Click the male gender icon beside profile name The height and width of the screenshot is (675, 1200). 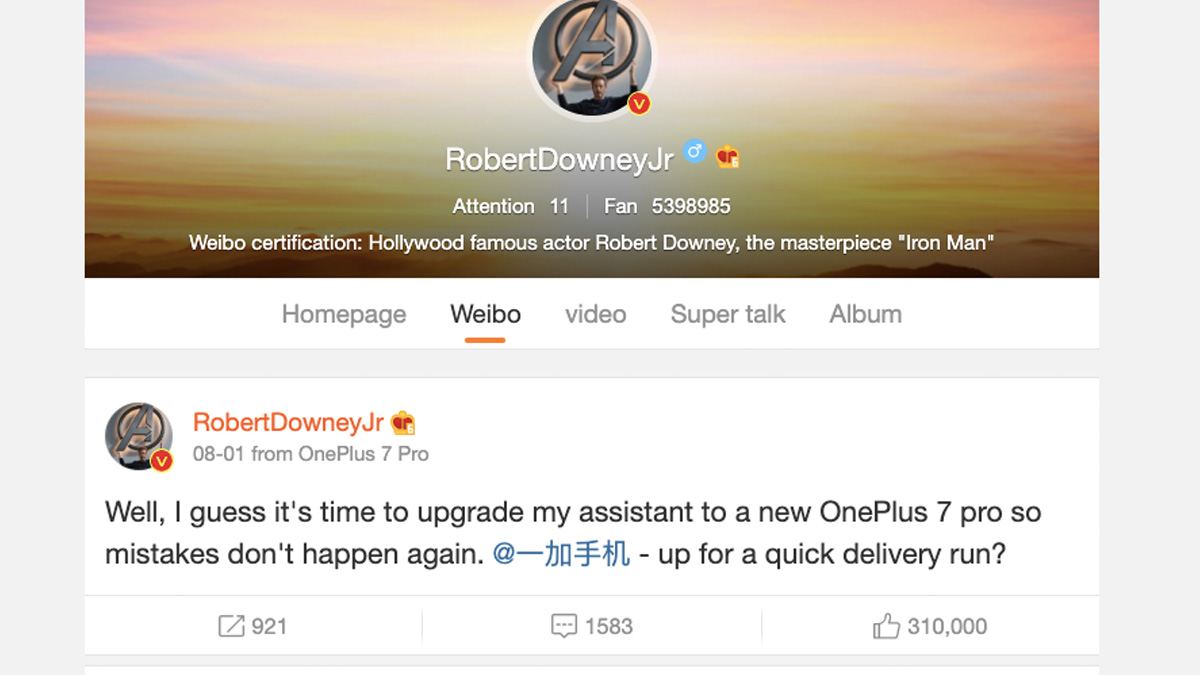tap(694, 152)
